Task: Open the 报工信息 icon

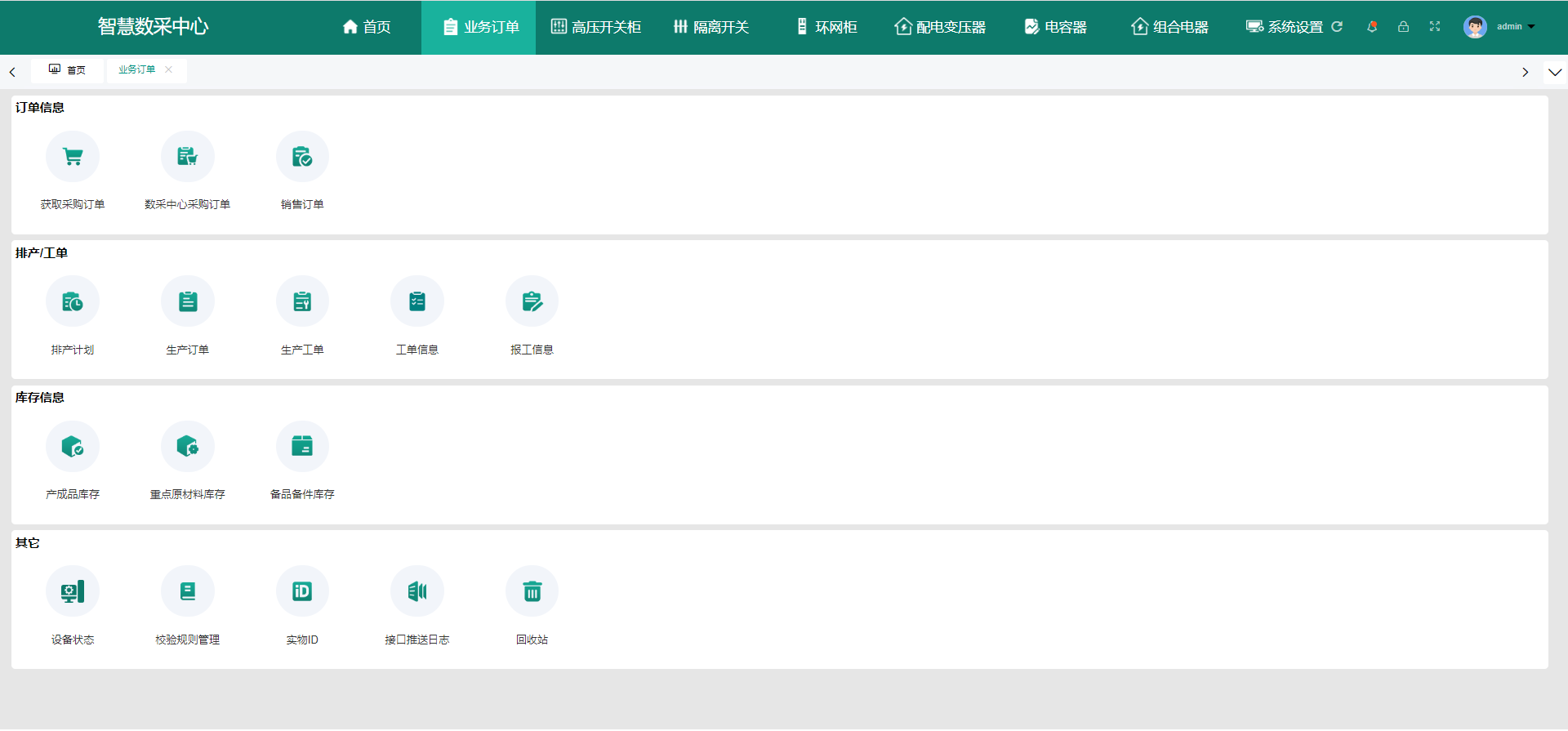Action: [x=532, y=302]
